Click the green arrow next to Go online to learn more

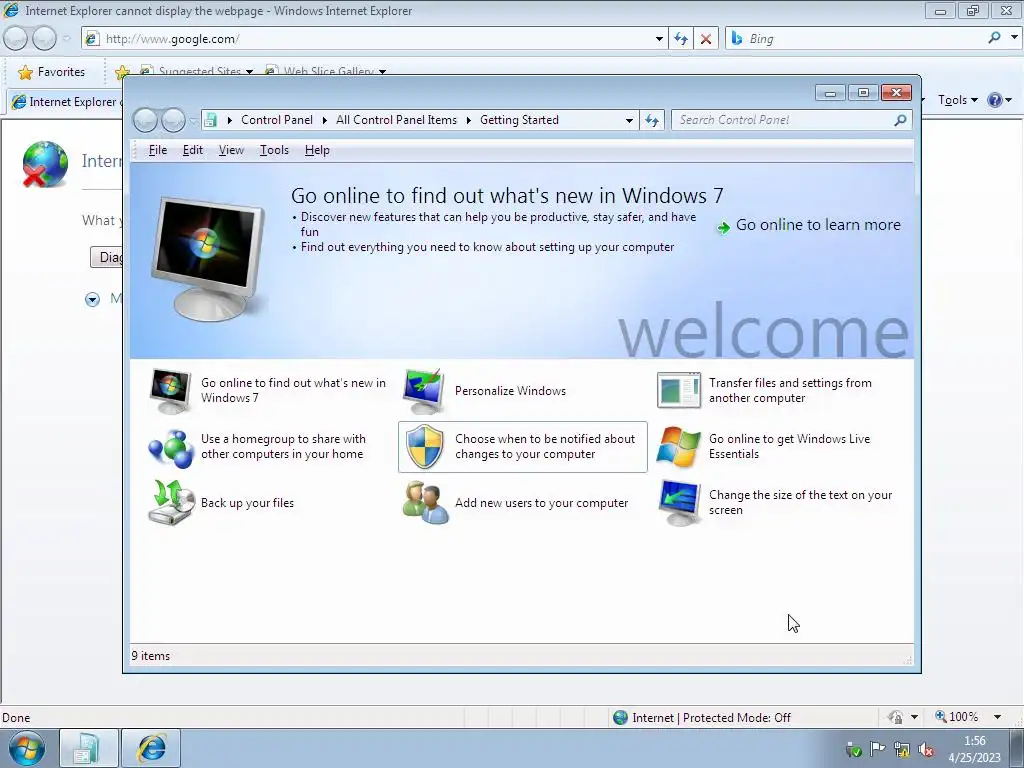(723, 227)
